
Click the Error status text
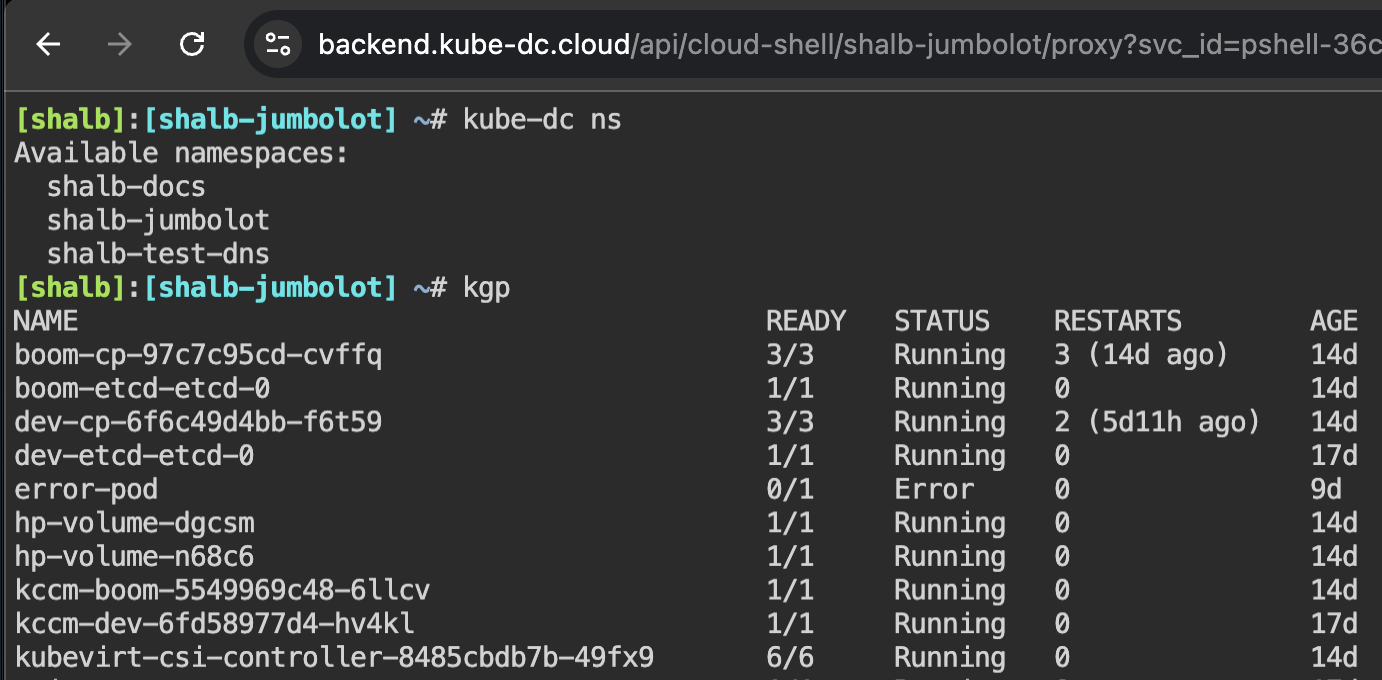click(933, 489)
